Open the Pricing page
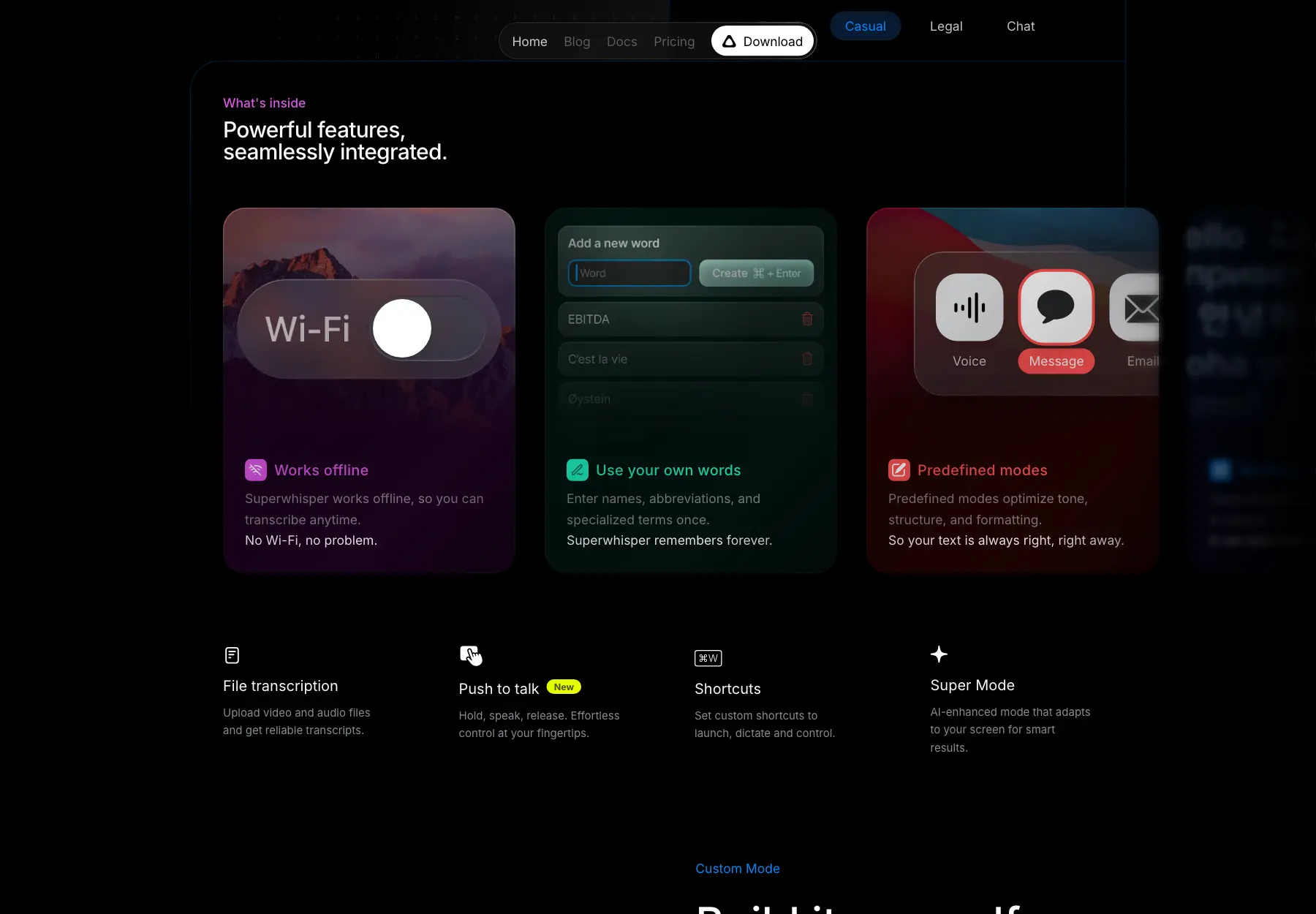 coord(674,42)
